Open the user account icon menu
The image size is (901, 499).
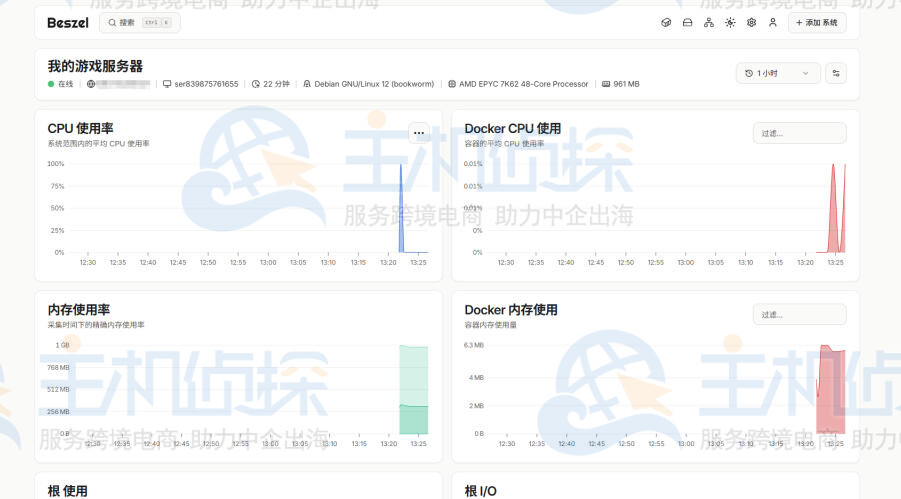773,23
